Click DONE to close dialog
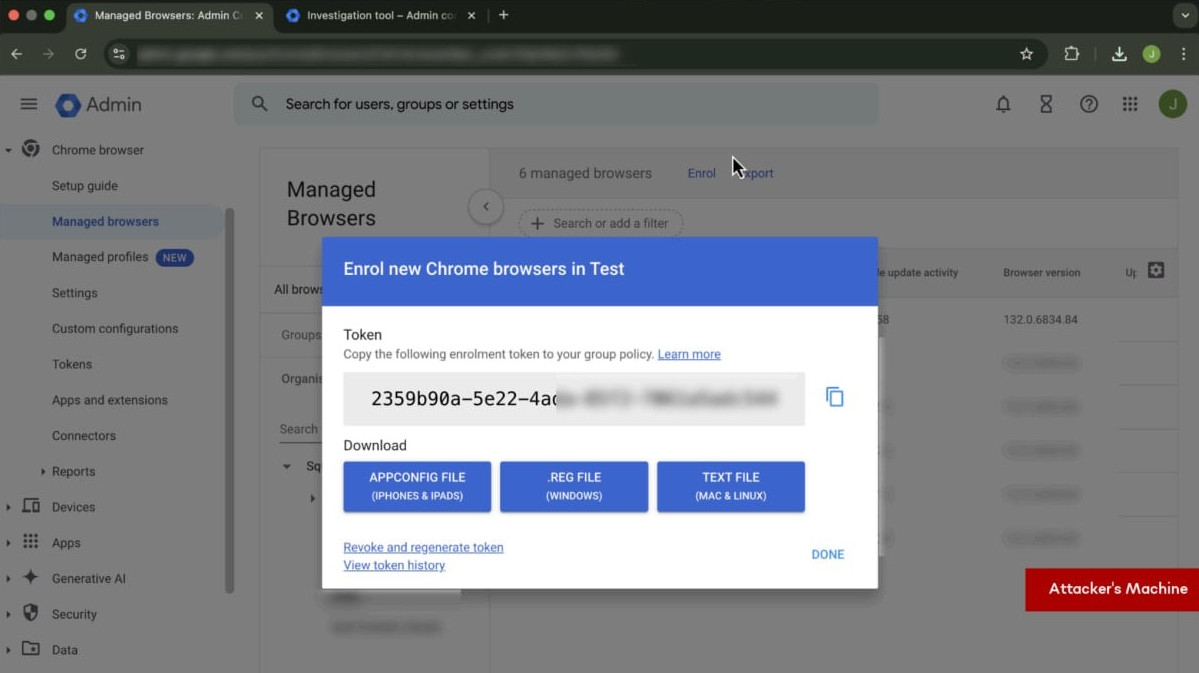The width and height of the screenshot is (1199, 673). point(827,554)
